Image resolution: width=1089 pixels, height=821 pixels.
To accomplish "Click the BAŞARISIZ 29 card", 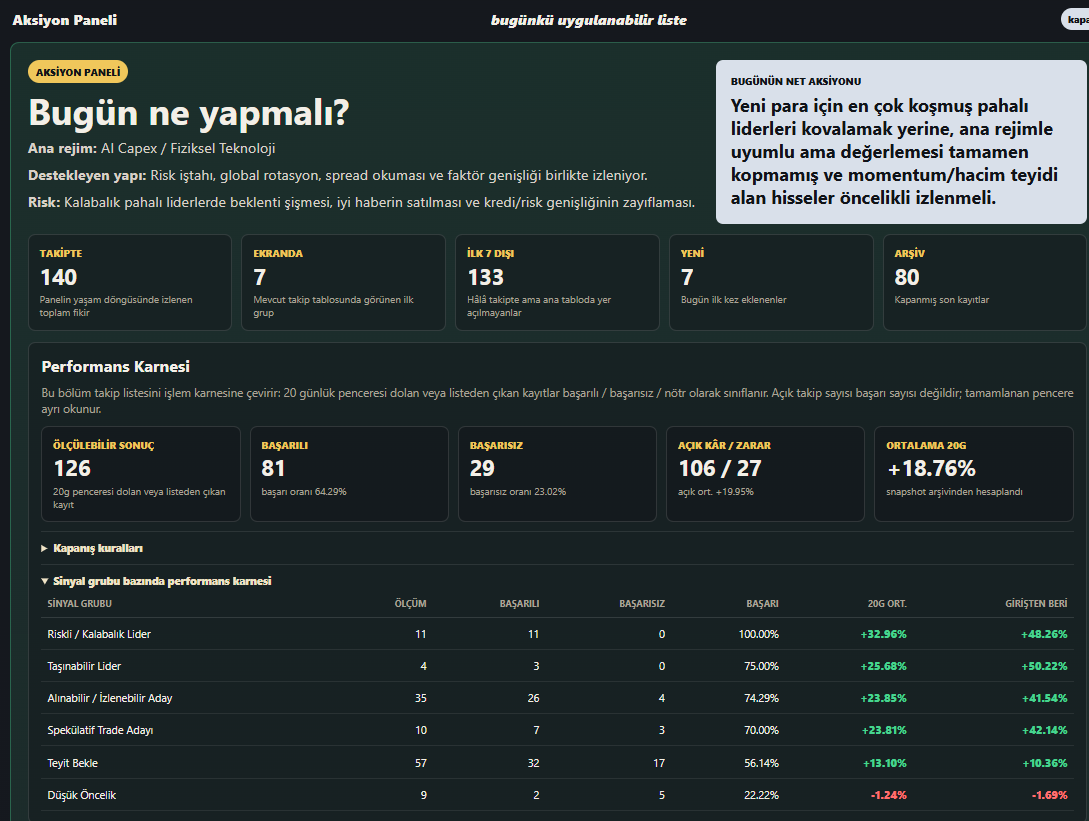I will click(557, 474).
